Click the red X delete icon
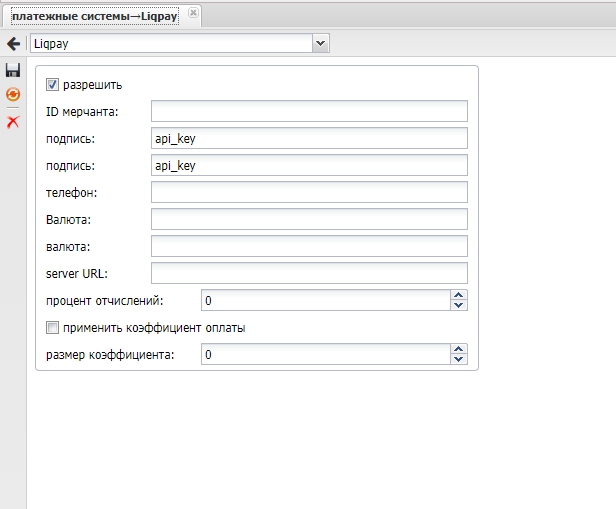 pos(13,121)
